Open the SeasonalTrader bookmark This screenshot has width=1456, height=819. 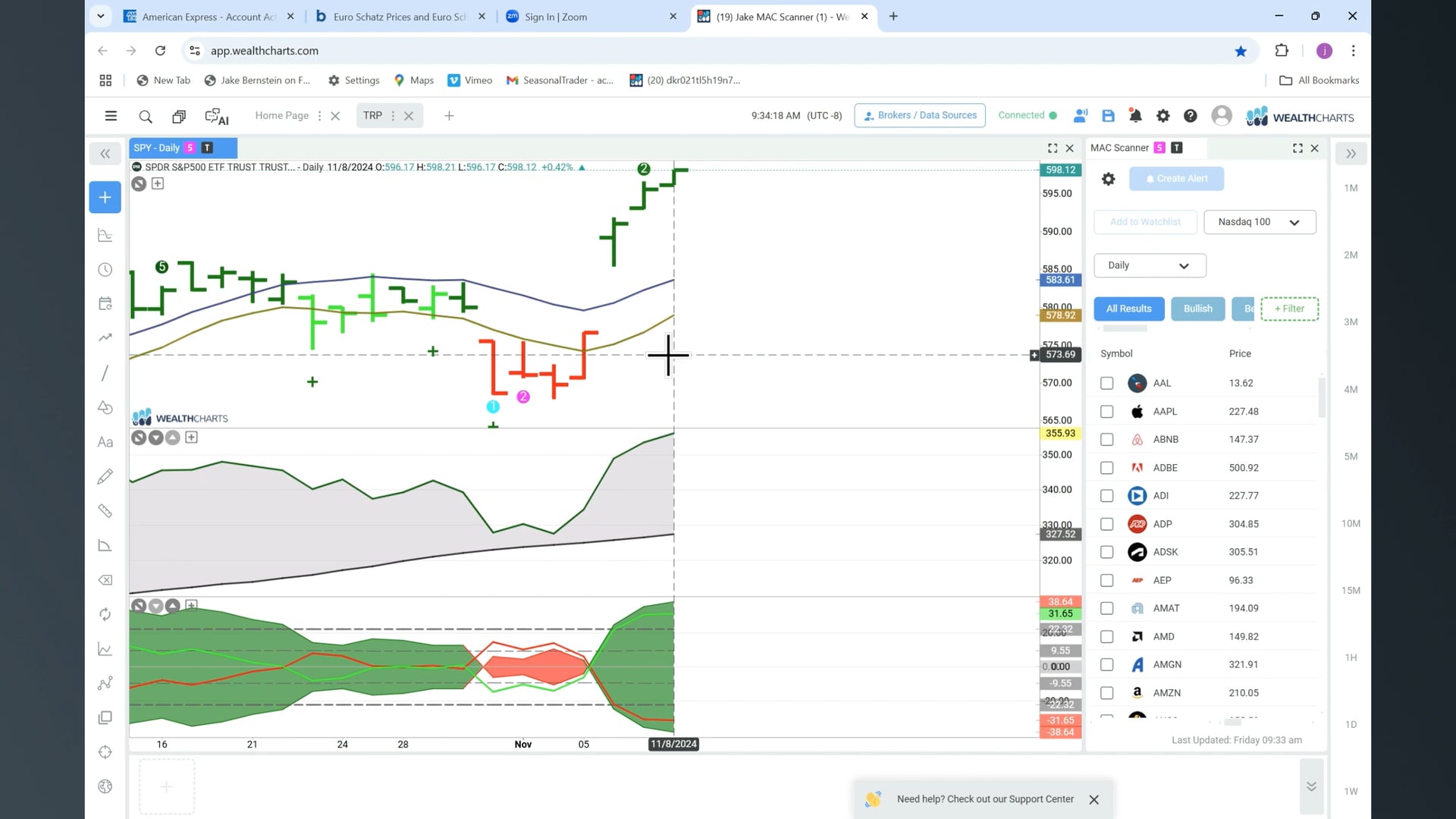coord(560,80)
